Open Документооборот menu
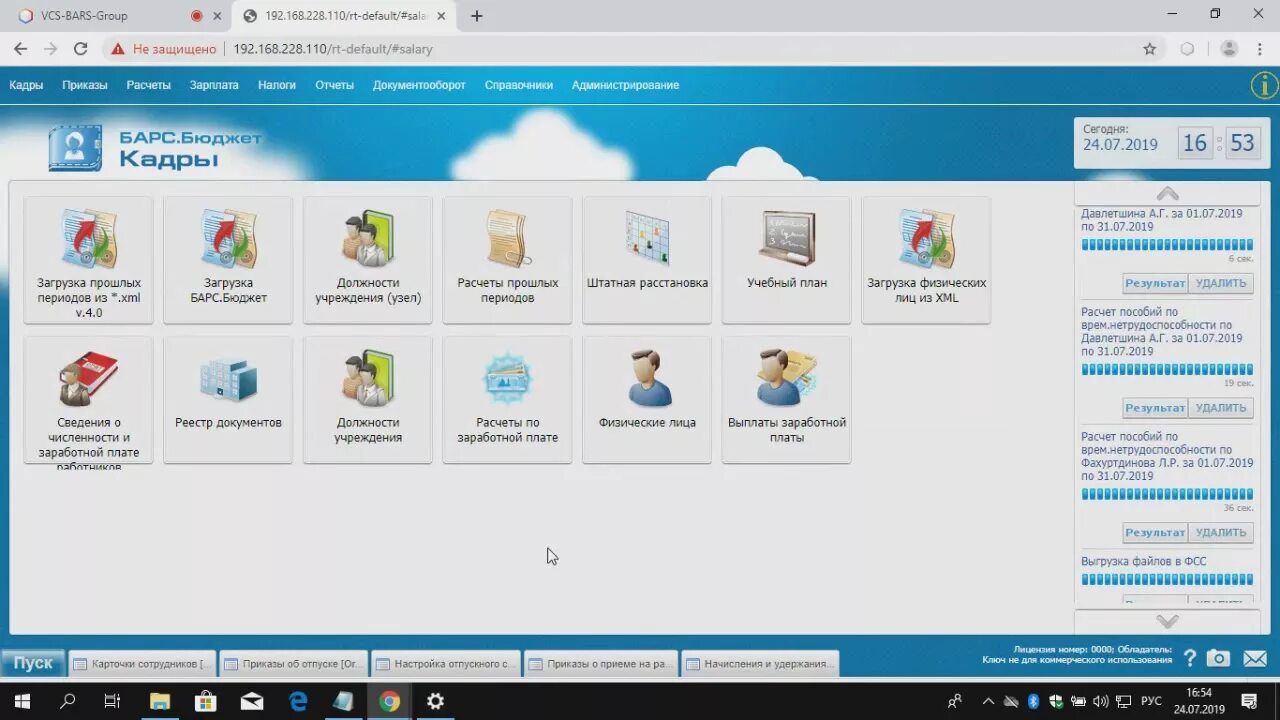 (419, 85)
